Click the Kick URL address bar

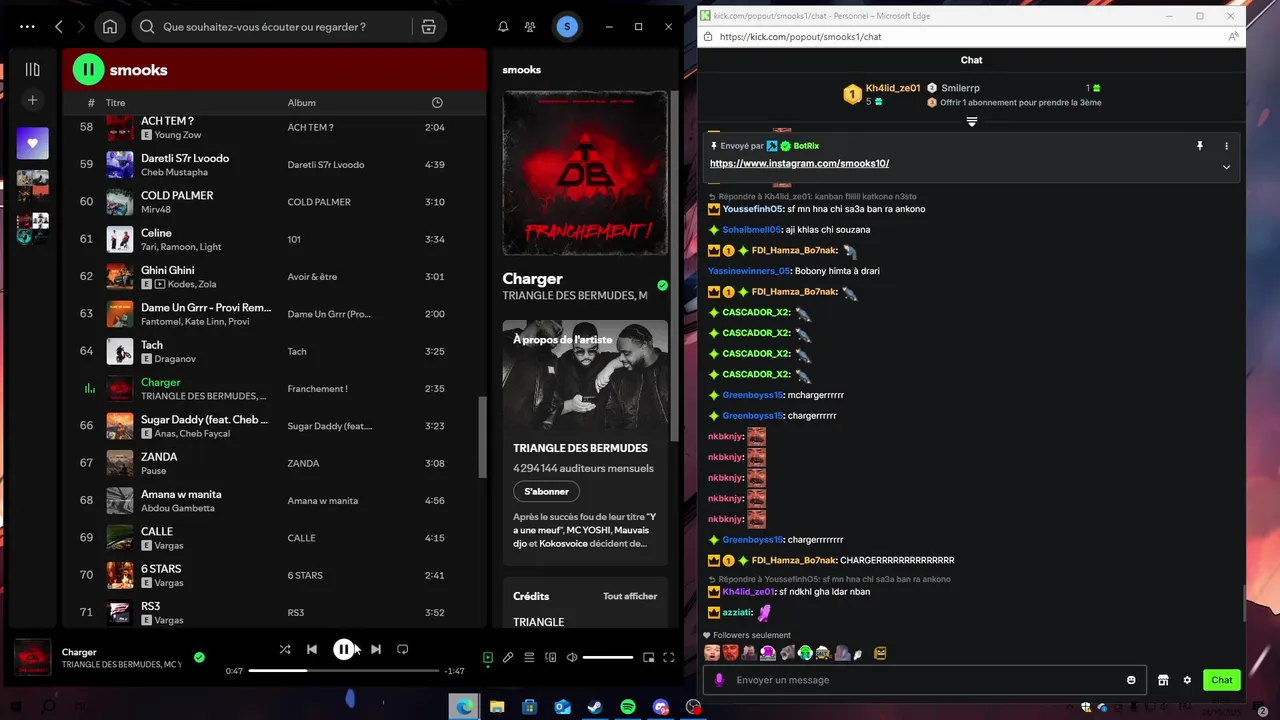pyautogui.click(x=960, y=37)
